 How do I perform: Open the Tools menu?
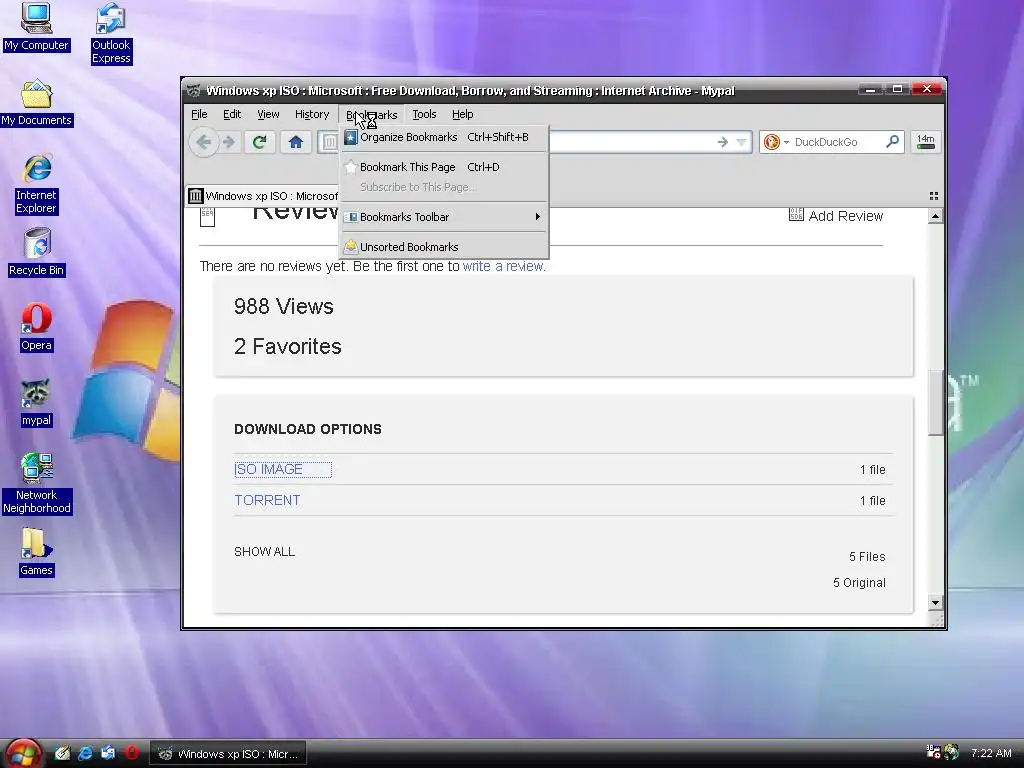pos(424,114)
